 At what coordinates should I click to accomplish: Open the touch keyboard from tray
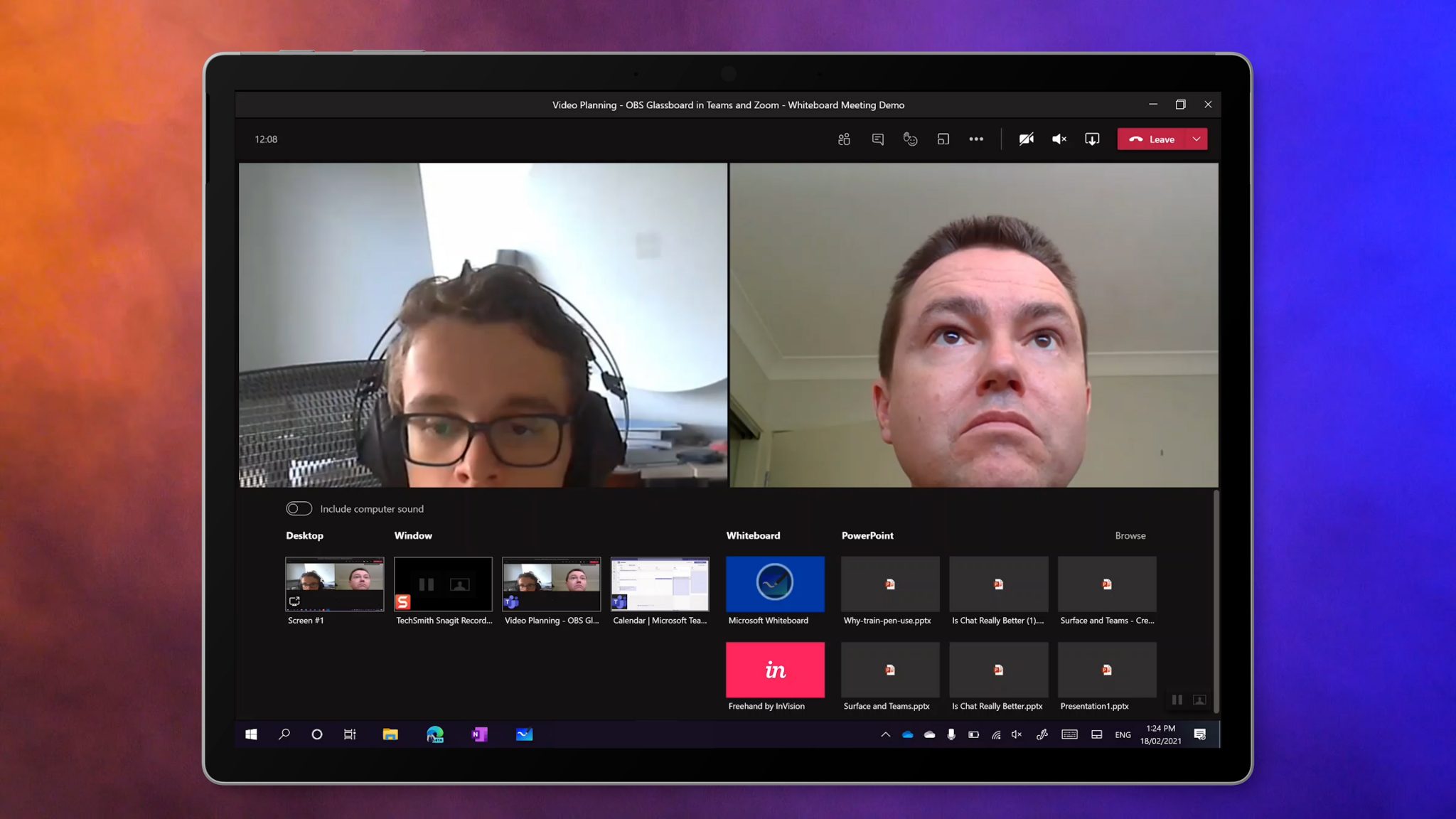[1069, 734]
